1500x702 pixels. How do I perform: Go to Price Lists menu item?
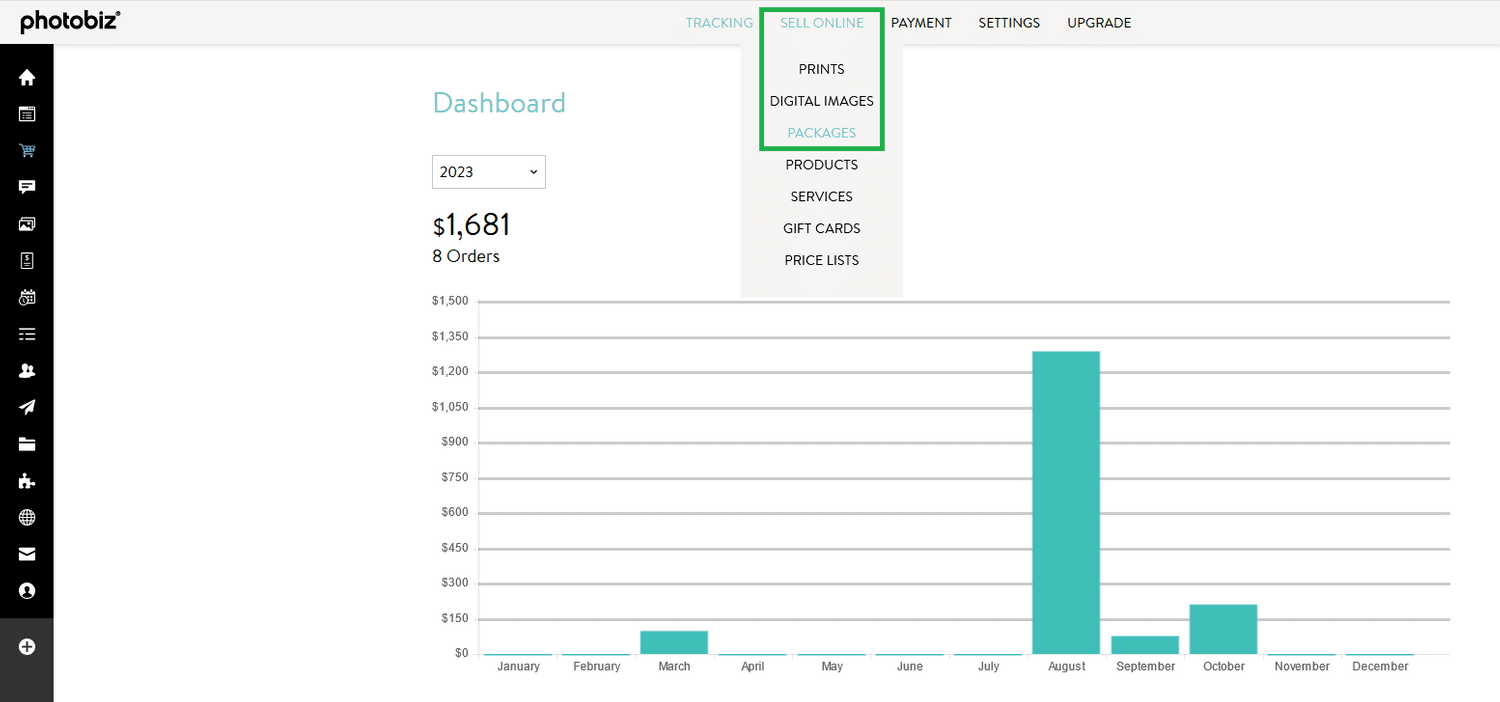pos(821,260)
